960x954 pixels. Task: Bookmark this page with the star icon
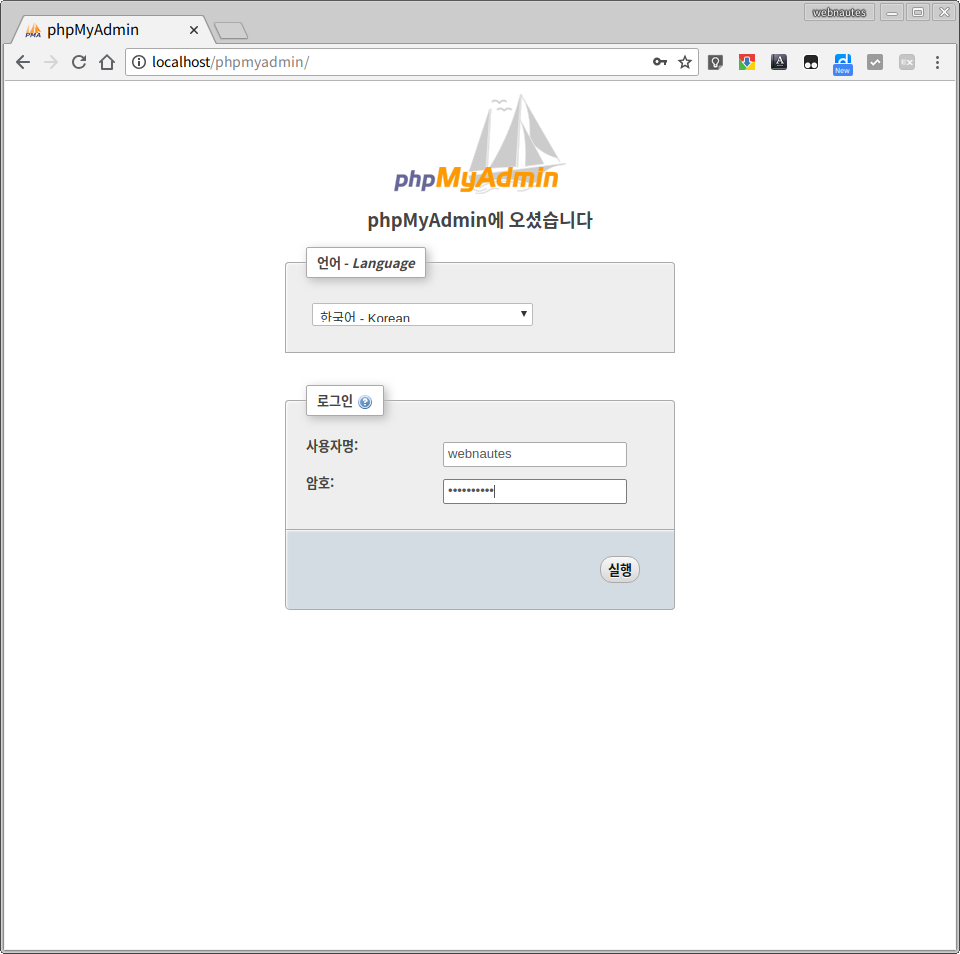[685, 62]
